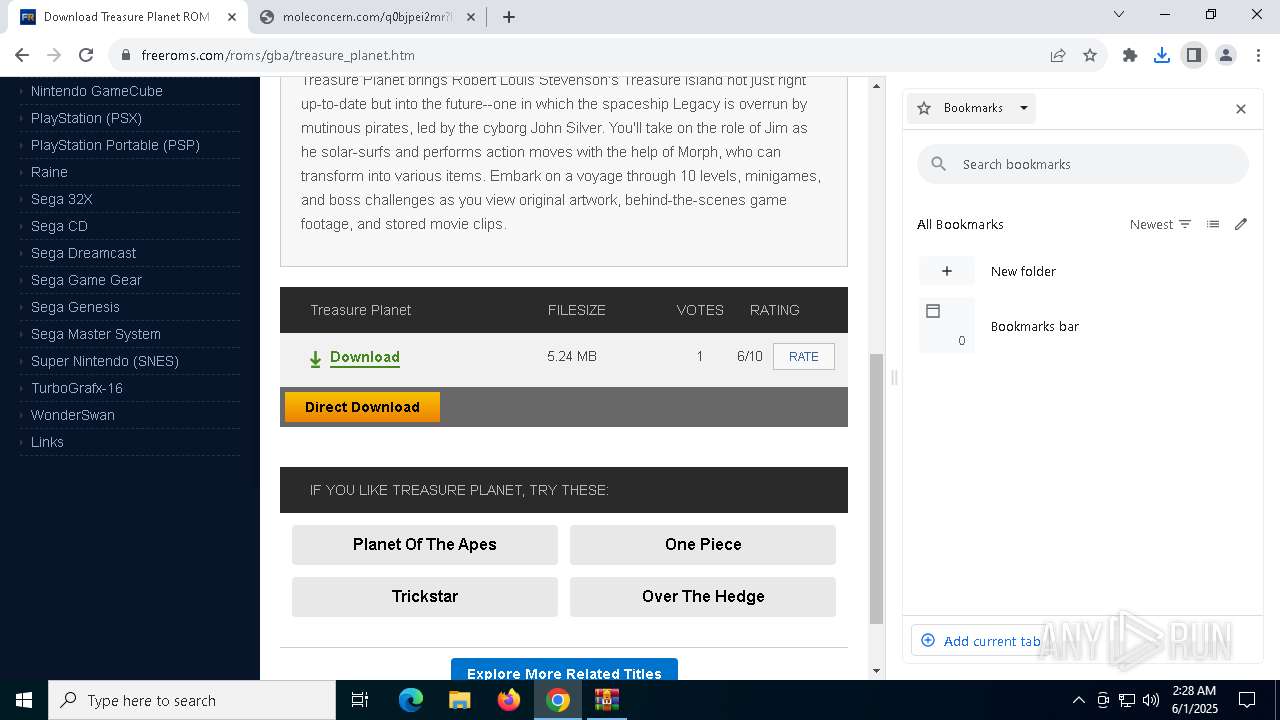Open File Explorer from taskbar
The height and width of the screenshot is (720, 1280).
pyautogui.click(x=460, y=700)
